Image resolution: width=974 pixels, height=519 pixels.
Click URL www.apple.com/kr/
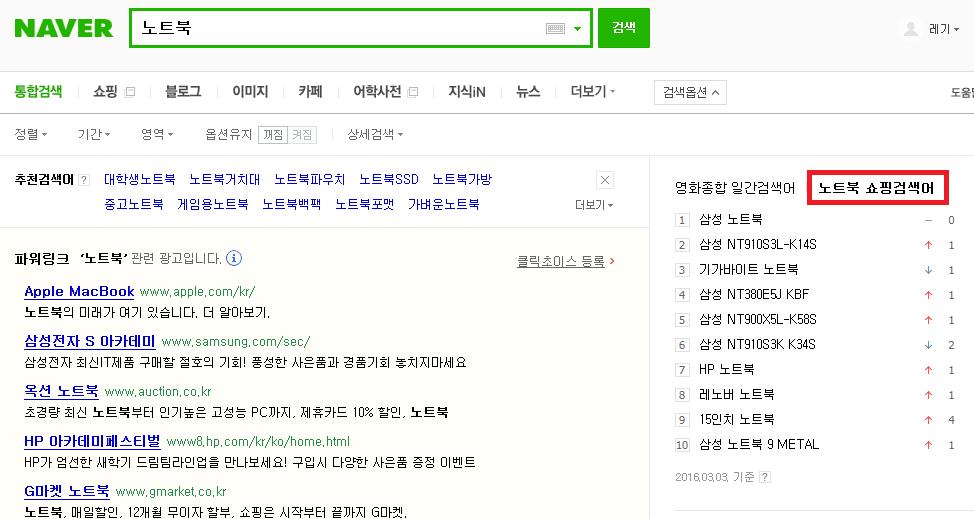point(198,292)
